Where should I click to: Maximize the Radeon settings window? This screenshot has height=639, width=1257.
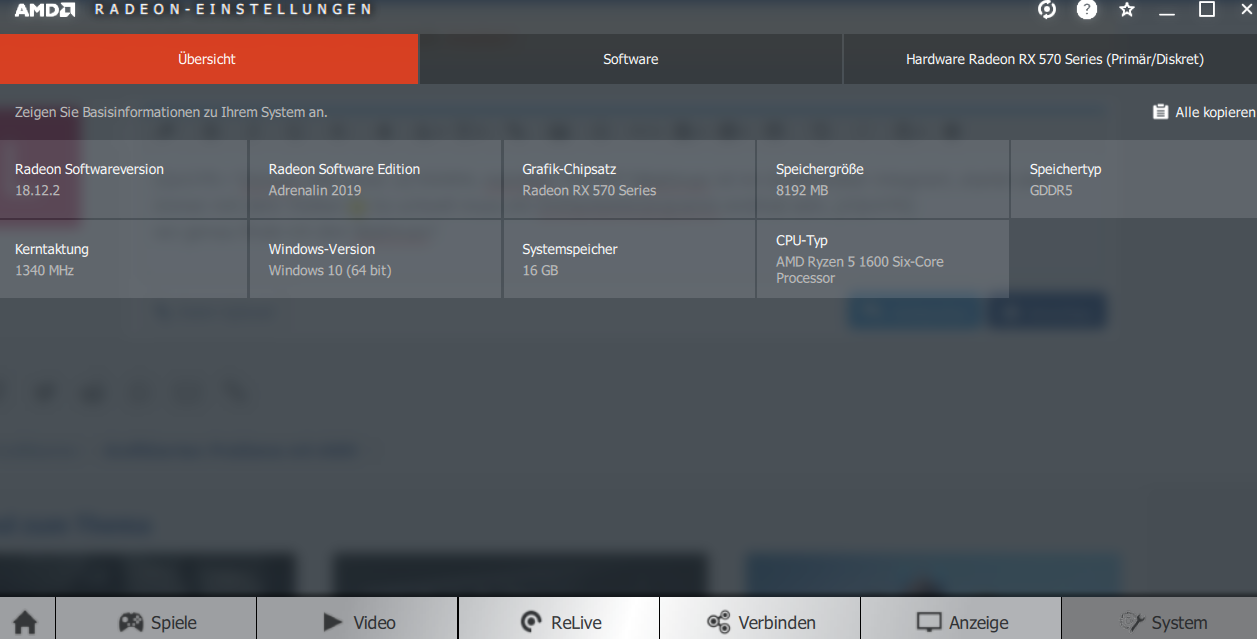(1207, 10)
